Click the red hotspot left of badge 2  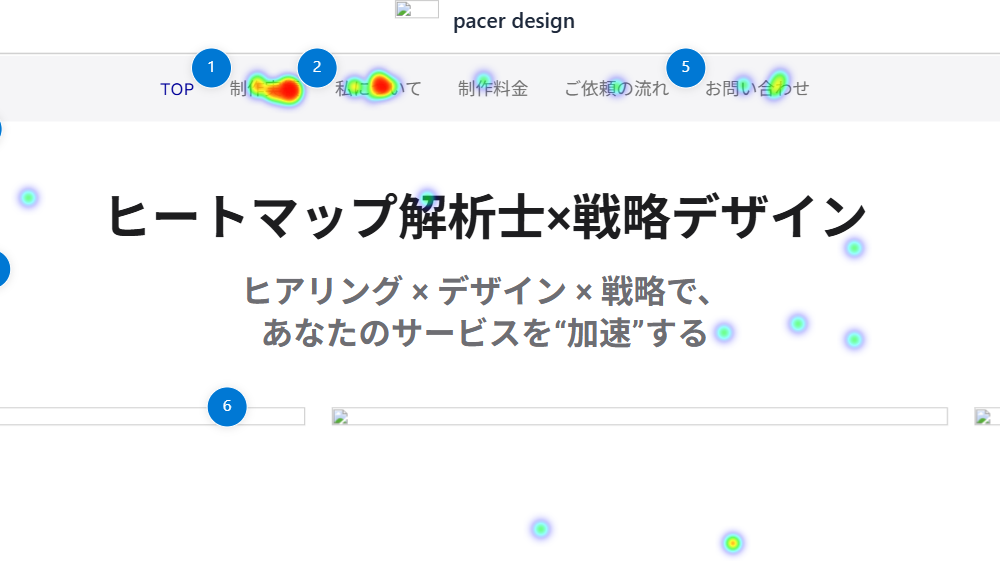tap(287, 91)
